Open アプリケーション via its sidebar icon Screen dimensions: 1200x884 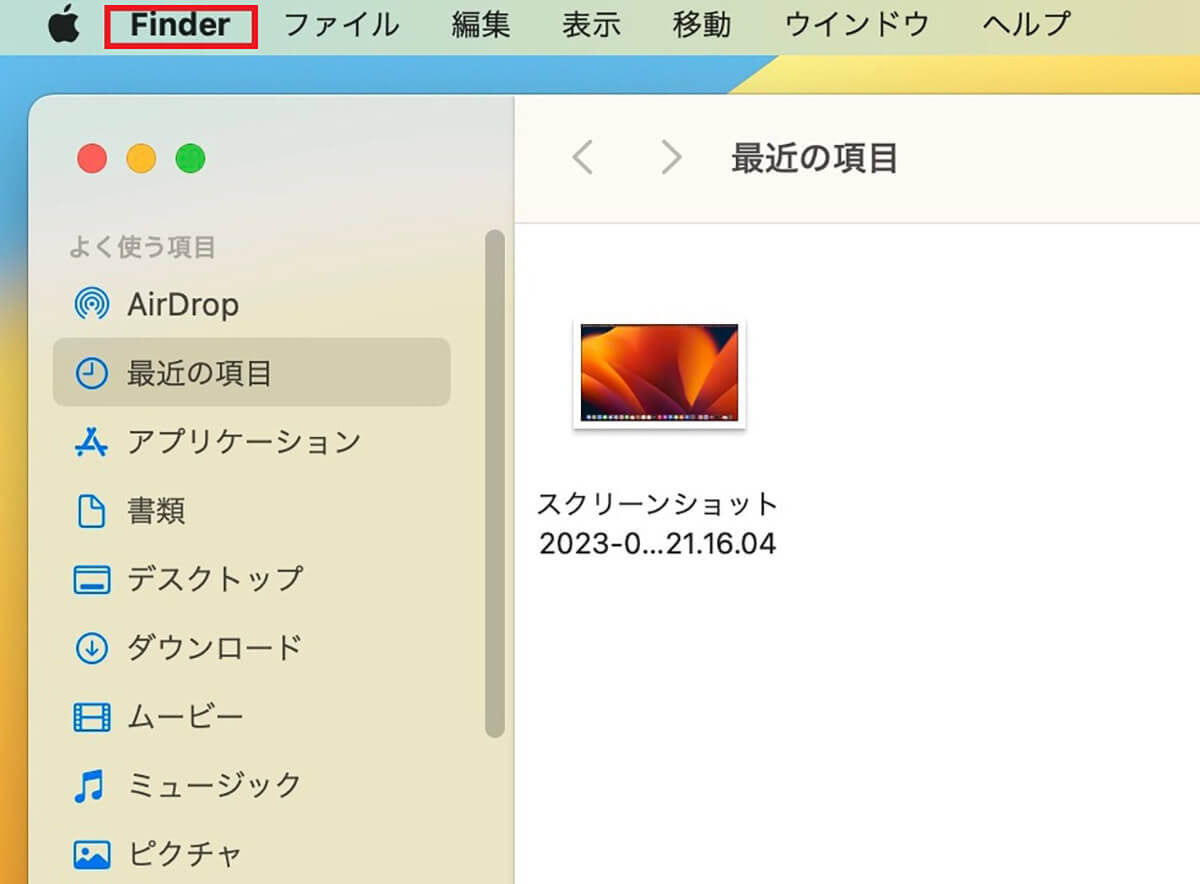(92, 441)
